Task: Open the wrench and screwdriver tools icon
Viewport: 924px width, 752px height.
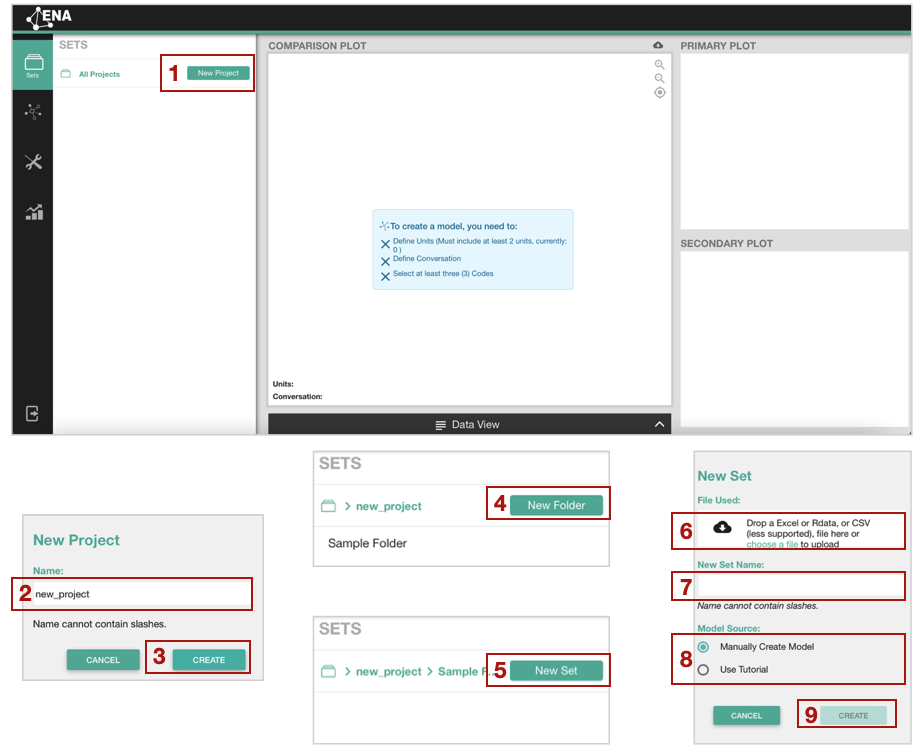Action: pyautogui.click(x=33, y=162)
